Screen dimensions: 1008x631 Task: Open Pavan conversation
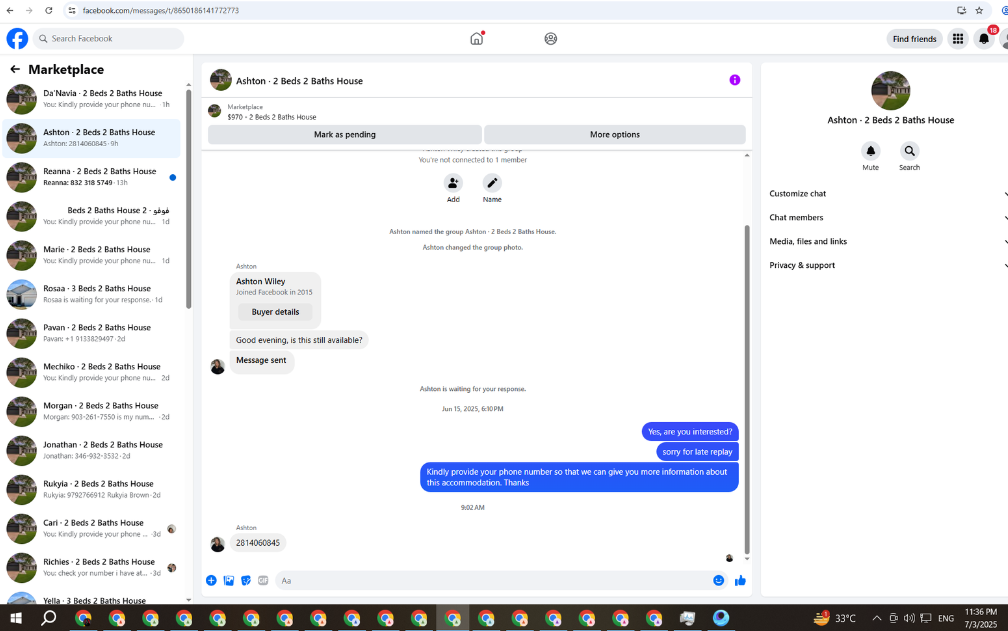pos(91,333)
